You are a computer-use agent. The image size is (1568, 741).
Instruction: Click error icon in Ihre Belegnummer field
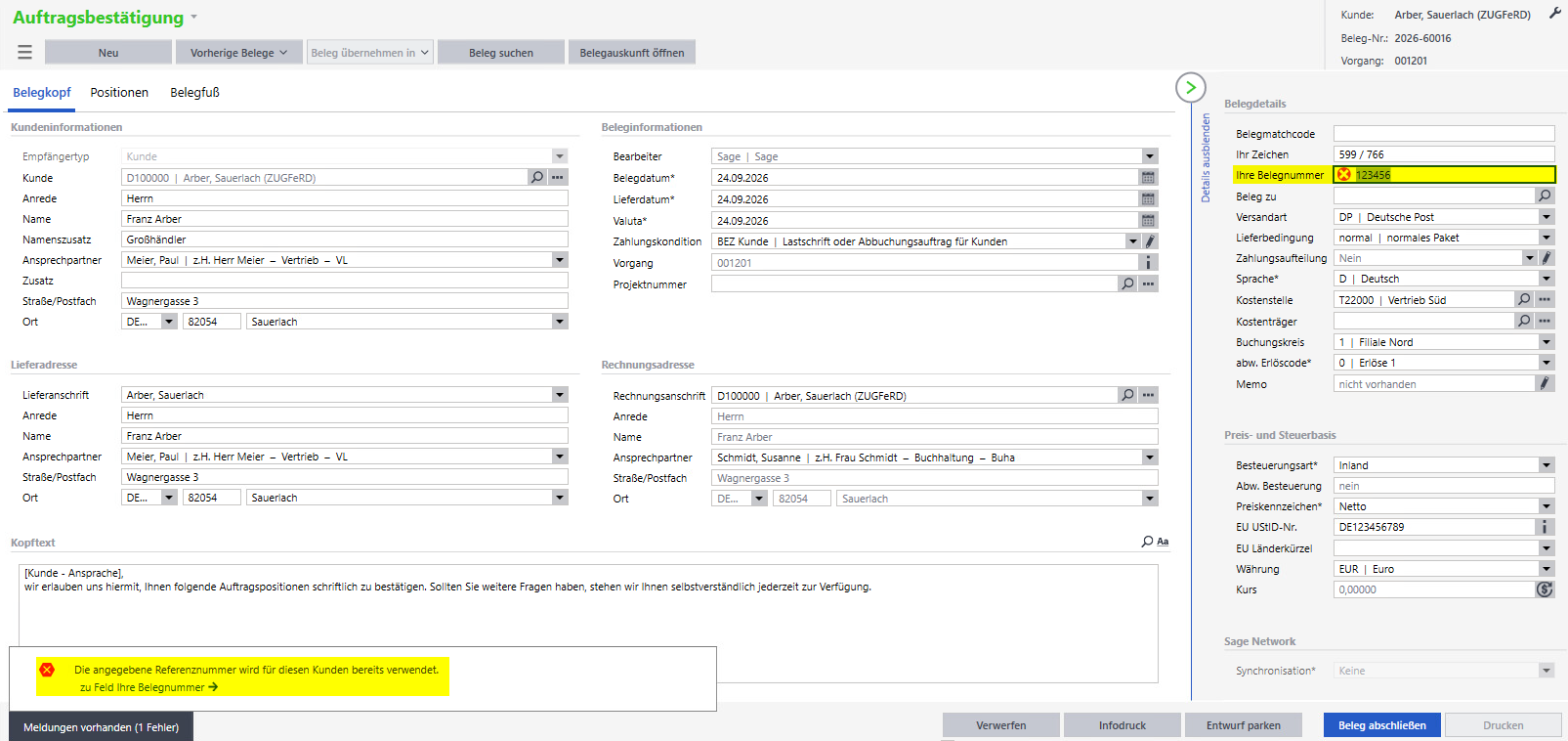tap(1344, 175)
